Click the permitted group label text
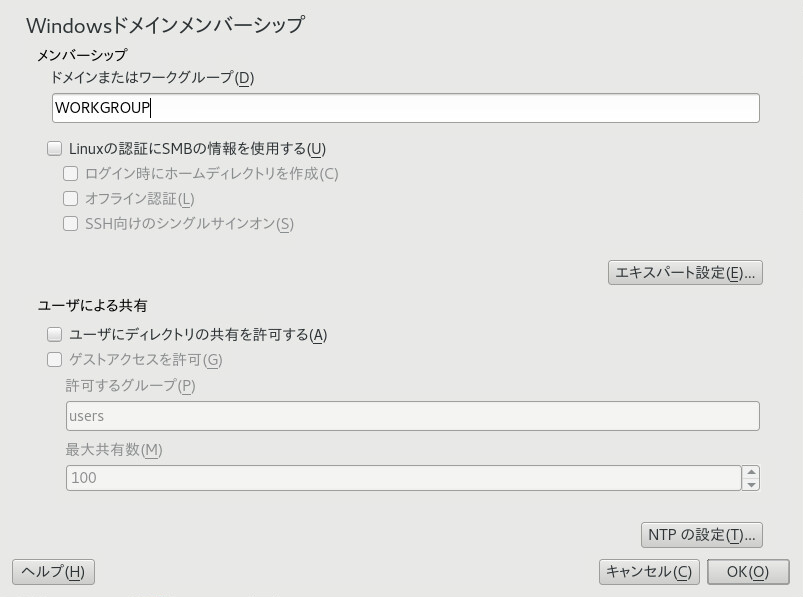 click(x=130, y=386)
